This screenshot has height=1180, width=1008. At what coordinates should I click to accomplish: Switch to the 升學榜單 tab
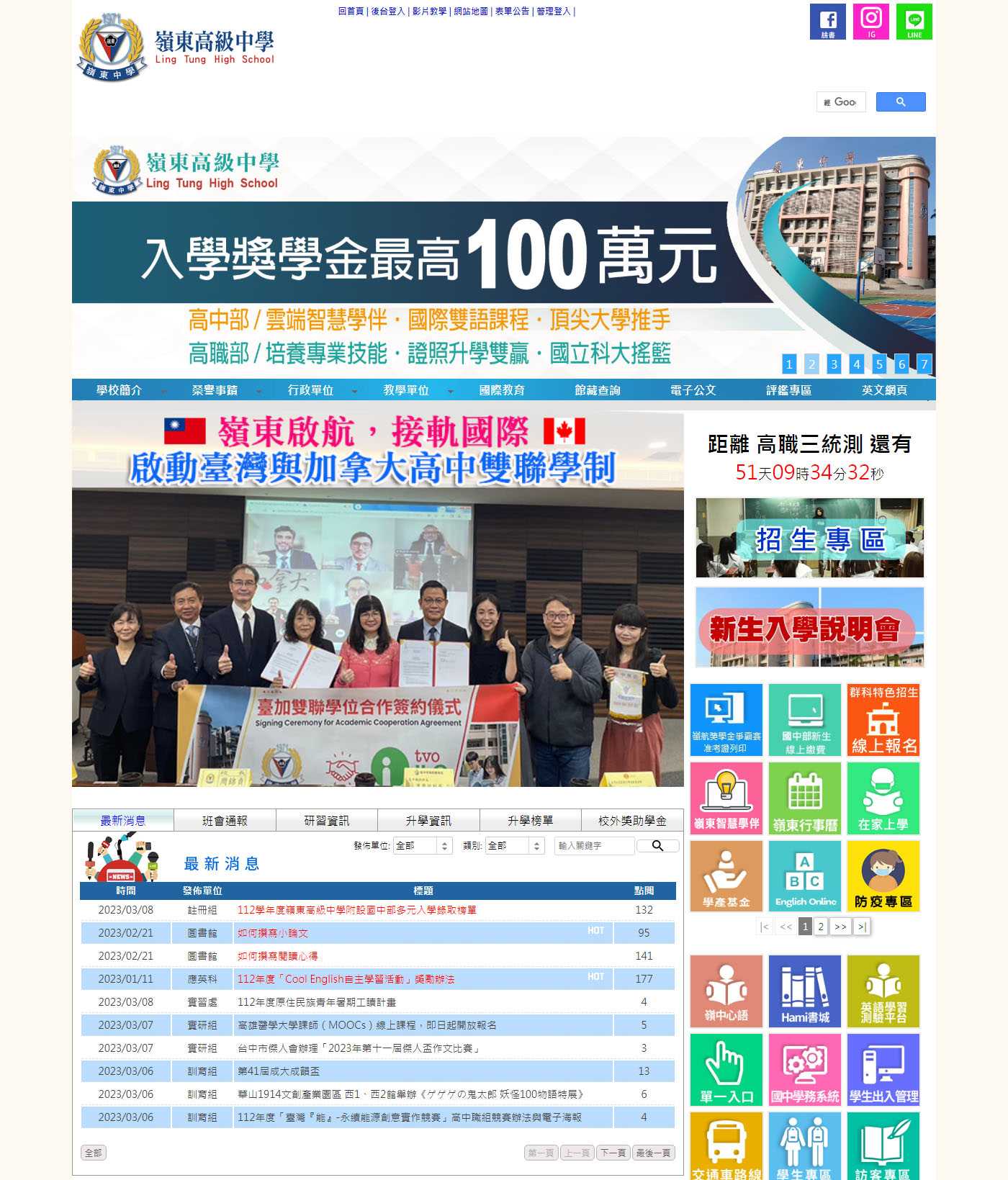pyautogui.click(x=530, y=821)
